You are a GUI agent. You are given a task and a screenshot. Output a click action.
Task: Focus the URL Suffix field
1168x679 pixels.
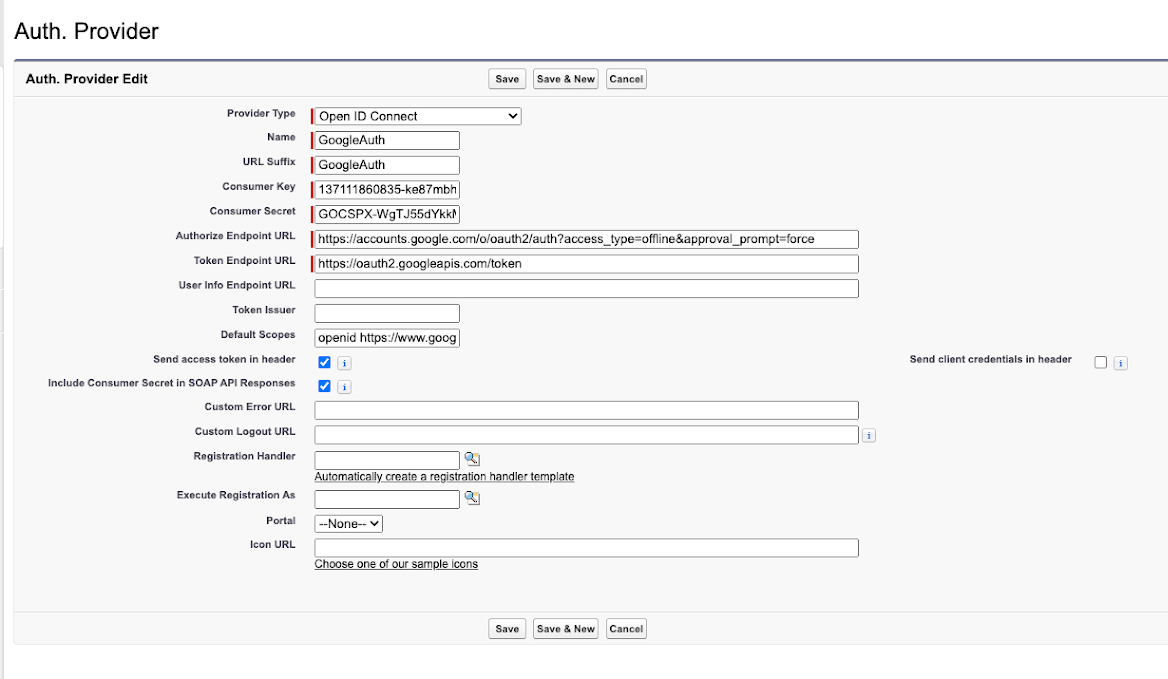[x=387, y=165]
